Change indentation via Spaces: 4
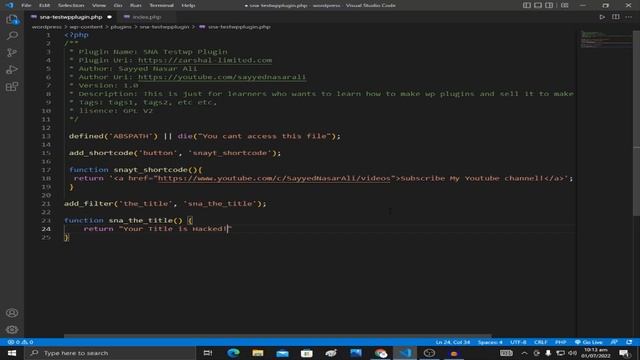The width and height of the screenshot is (640, 360). (490, 342)
